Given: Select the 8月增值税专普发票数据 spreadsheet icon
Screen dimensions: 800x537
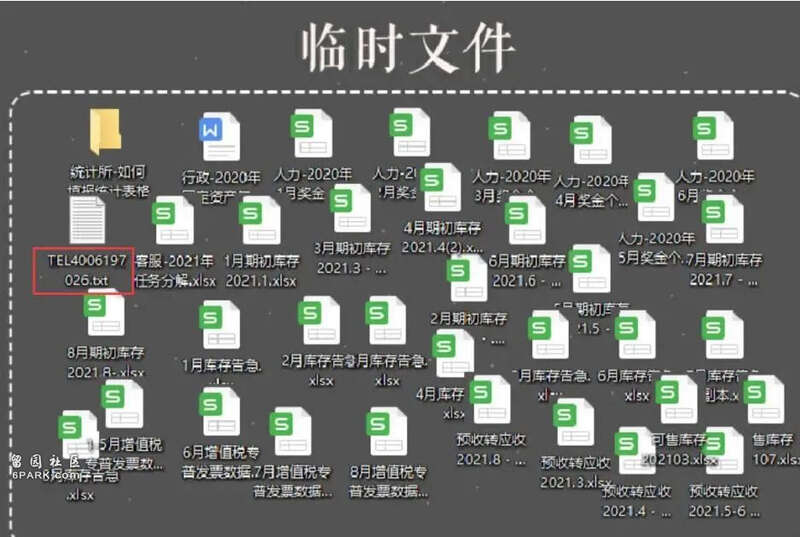Looking at the screenshot, I should coord(387,431).
